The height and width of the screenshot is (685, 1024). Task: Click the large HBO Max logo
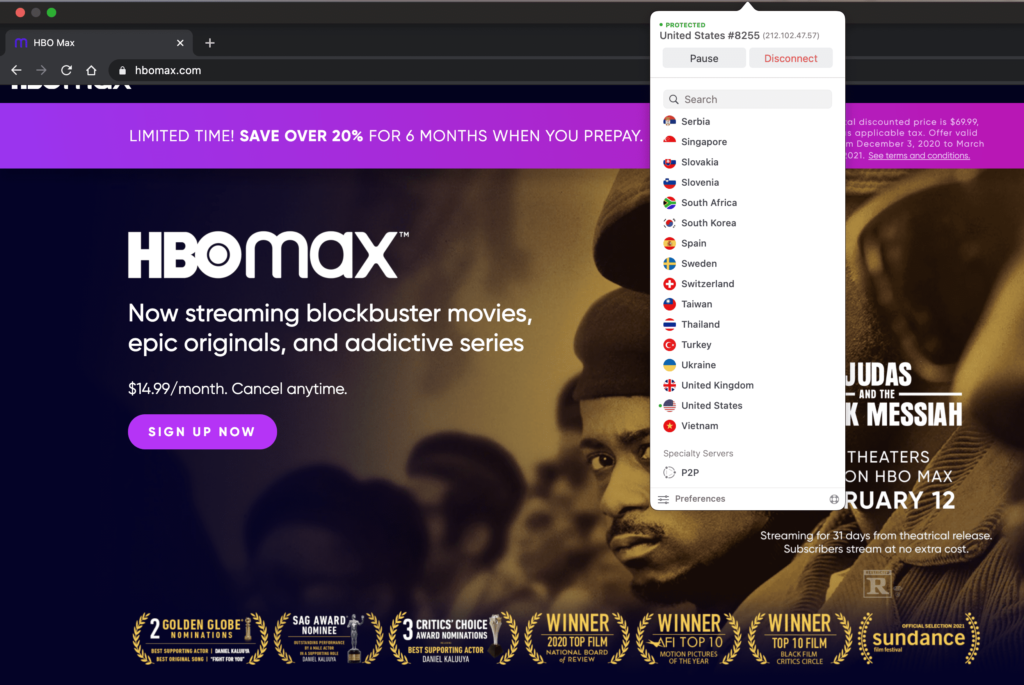pyautogui.click(x=268, y=255)
